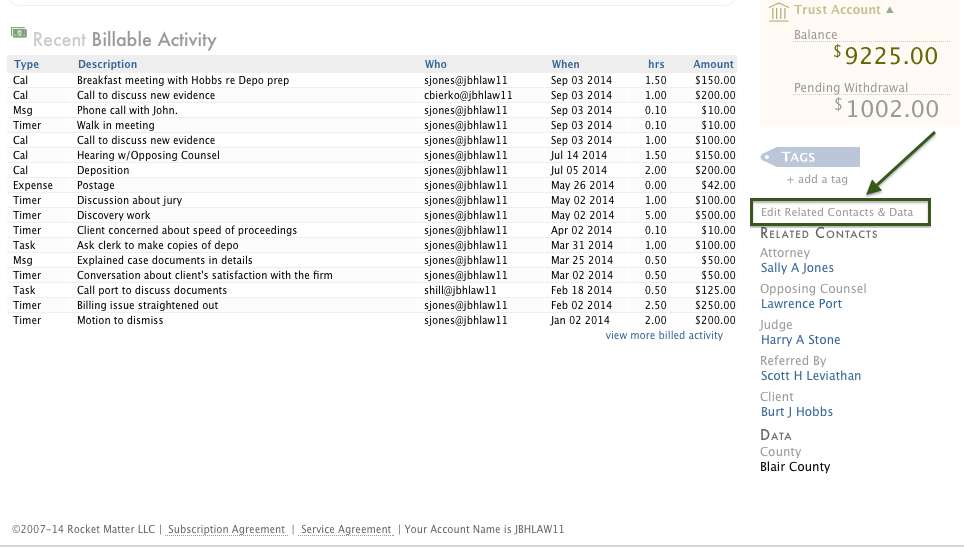Sort table by Type column header
This screenshot has height=547, width=964.
click(26, 64)
